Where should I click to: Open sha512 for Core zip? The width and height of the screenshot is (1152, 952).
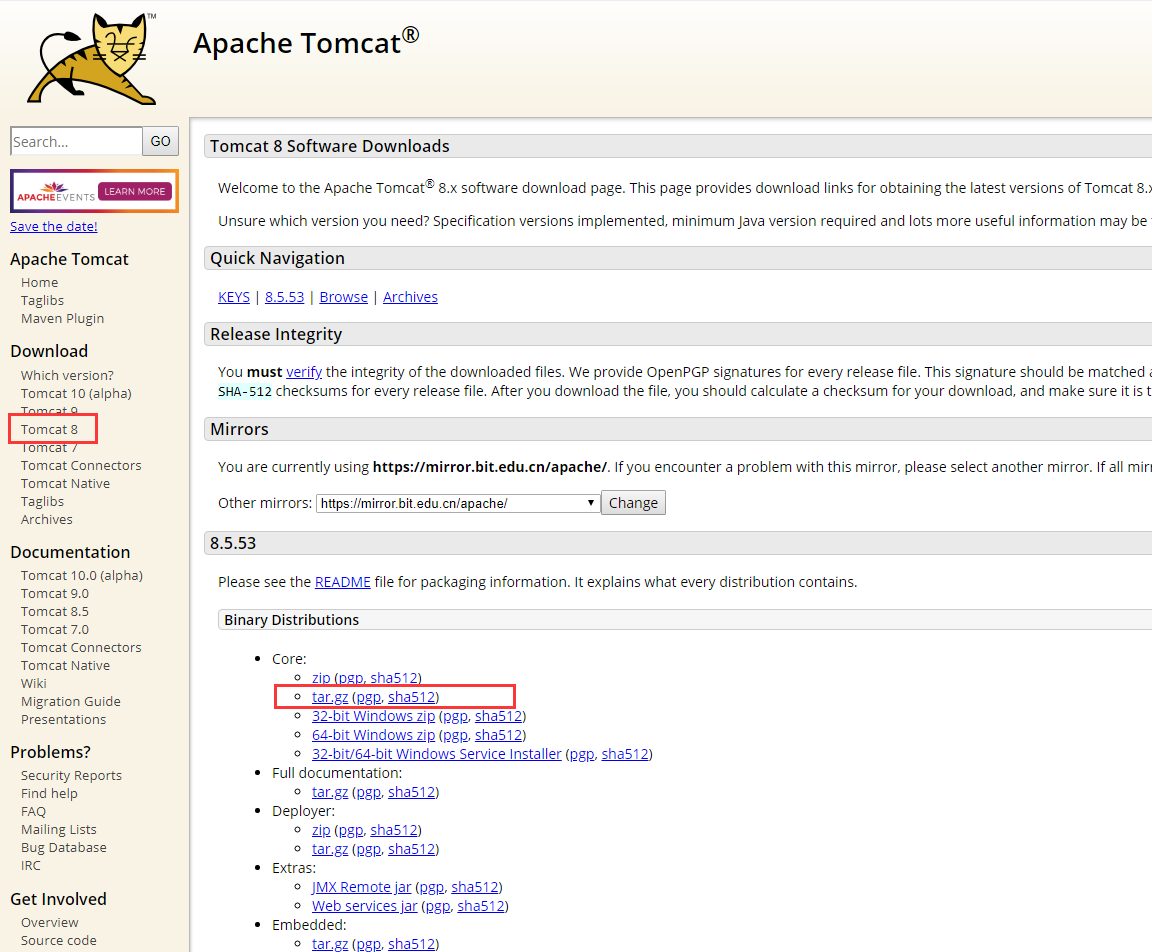pyautogui.click(x=394, y=678)
